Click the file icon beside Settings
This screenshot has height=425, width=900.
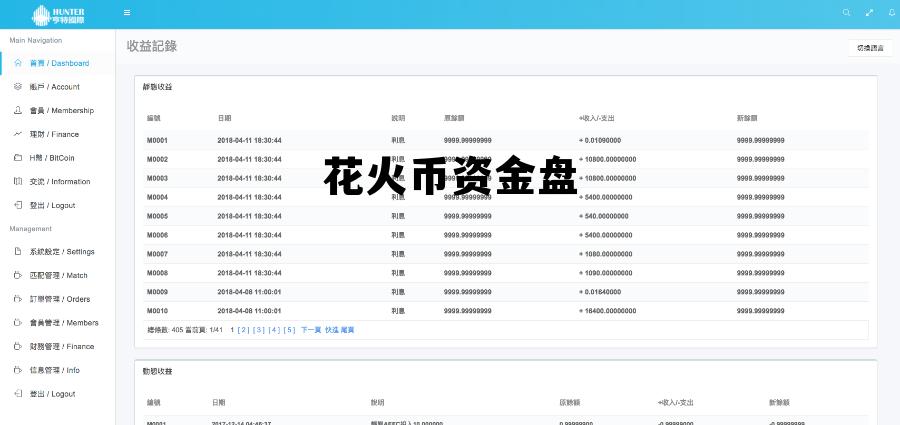click(x=18, y=252)
